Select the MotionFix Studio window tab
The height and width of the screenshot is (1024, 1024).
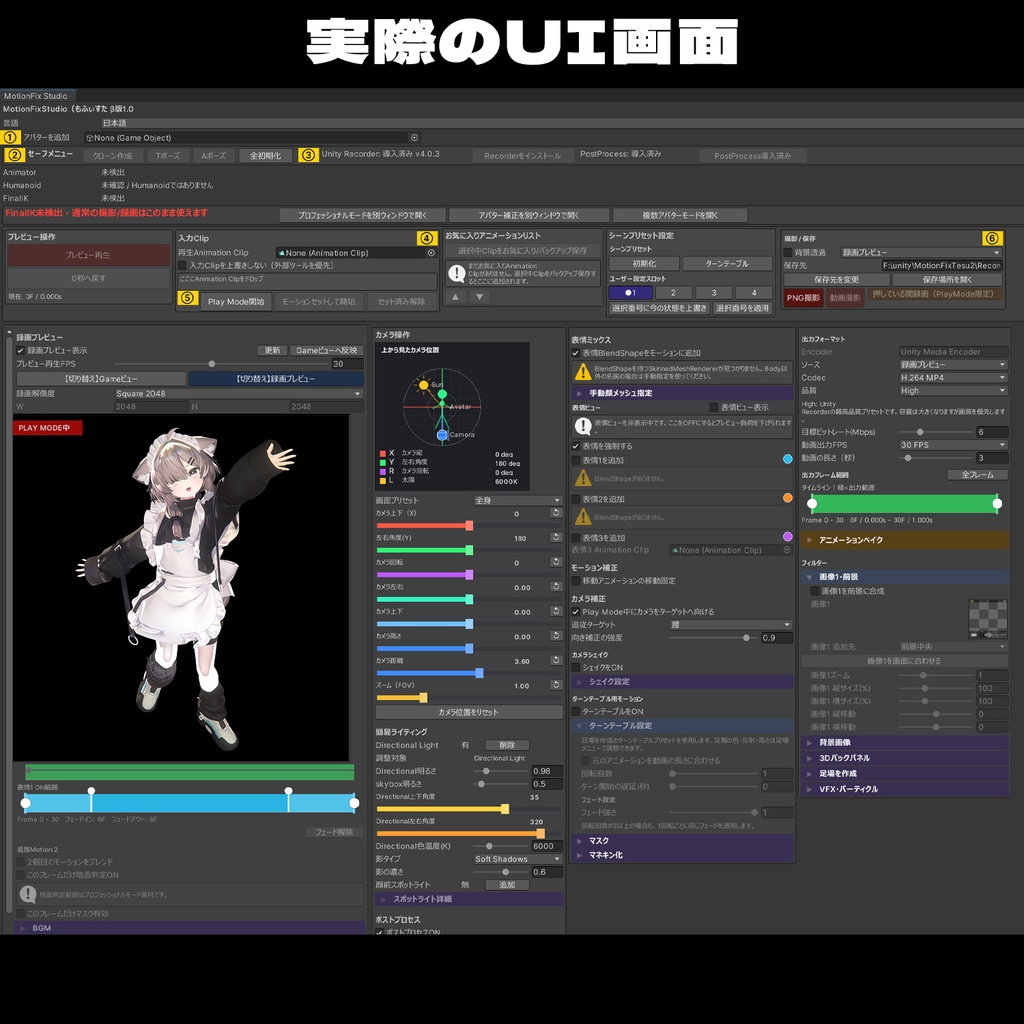37,96
